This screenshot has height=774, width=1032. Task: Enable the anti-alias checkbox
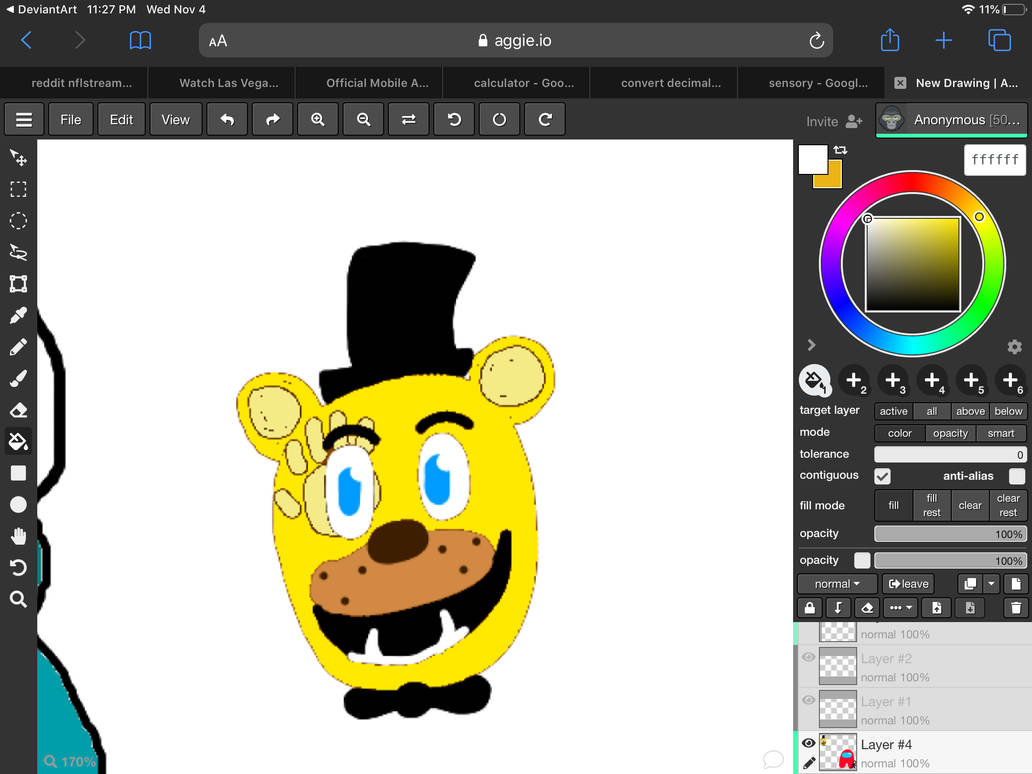click(x=1017, y=476)
